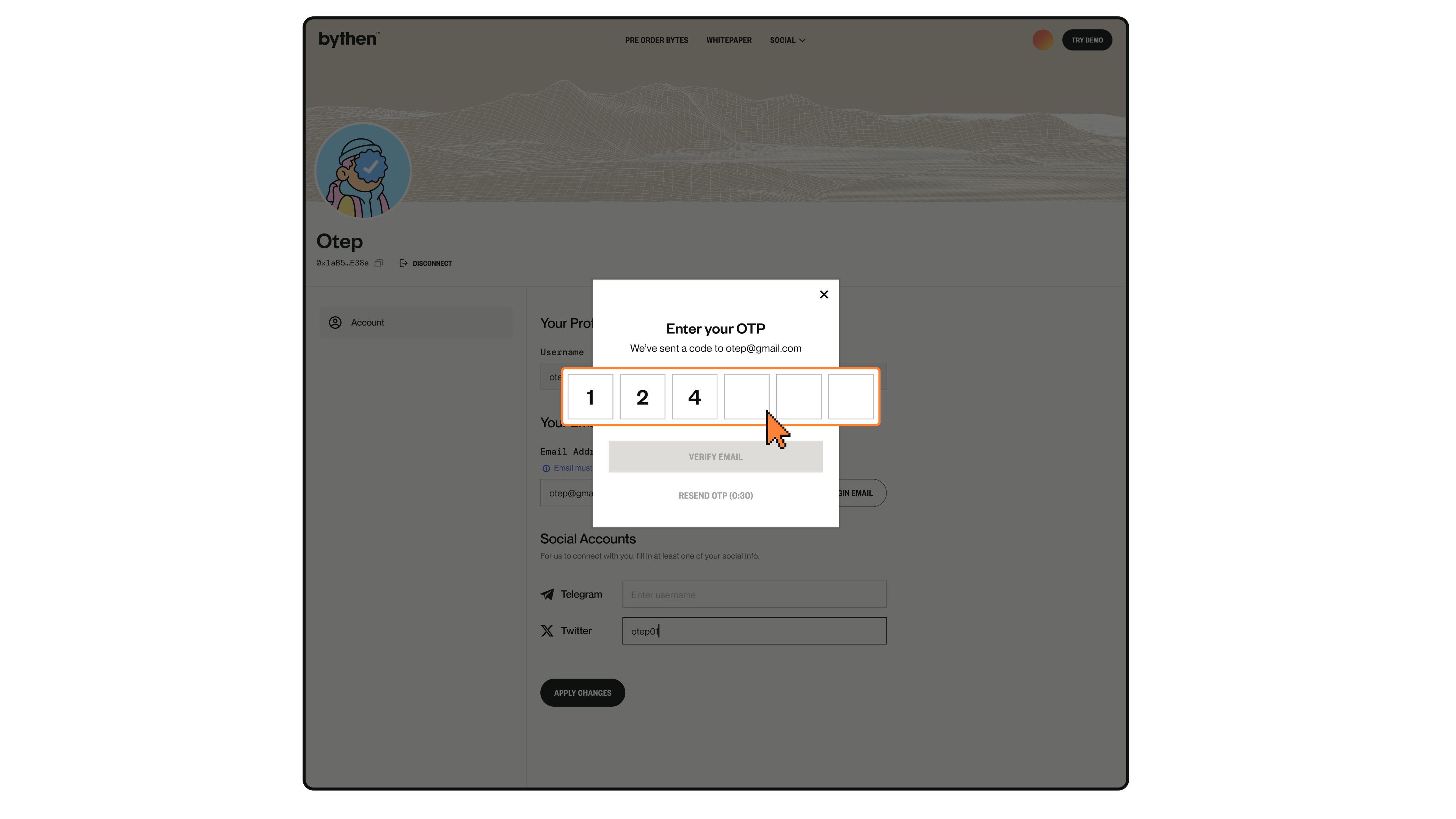Open the Whitepaper menu item
The height and width of the screenshot is (819, 1456).
click(728, 40)
